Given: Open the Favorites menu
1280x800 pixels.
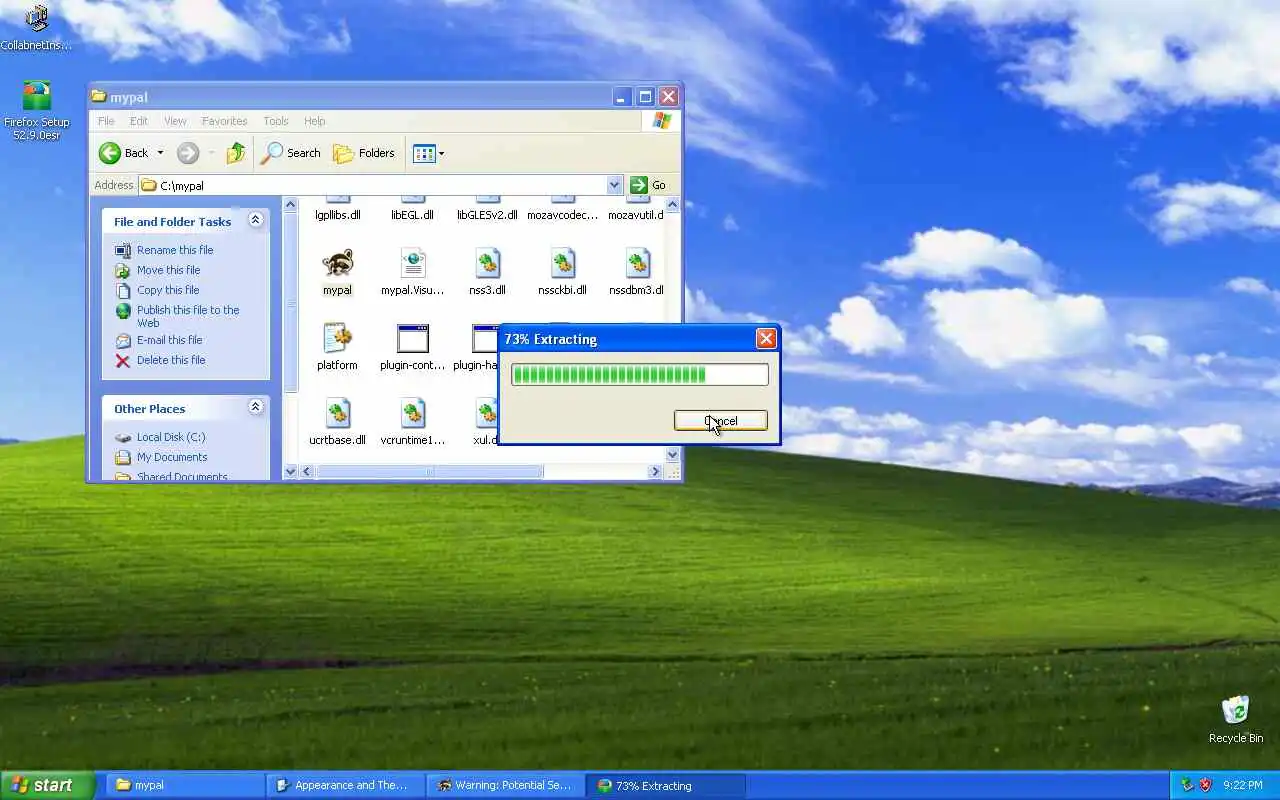Looking at the screenshot, I should pos(224,121).
